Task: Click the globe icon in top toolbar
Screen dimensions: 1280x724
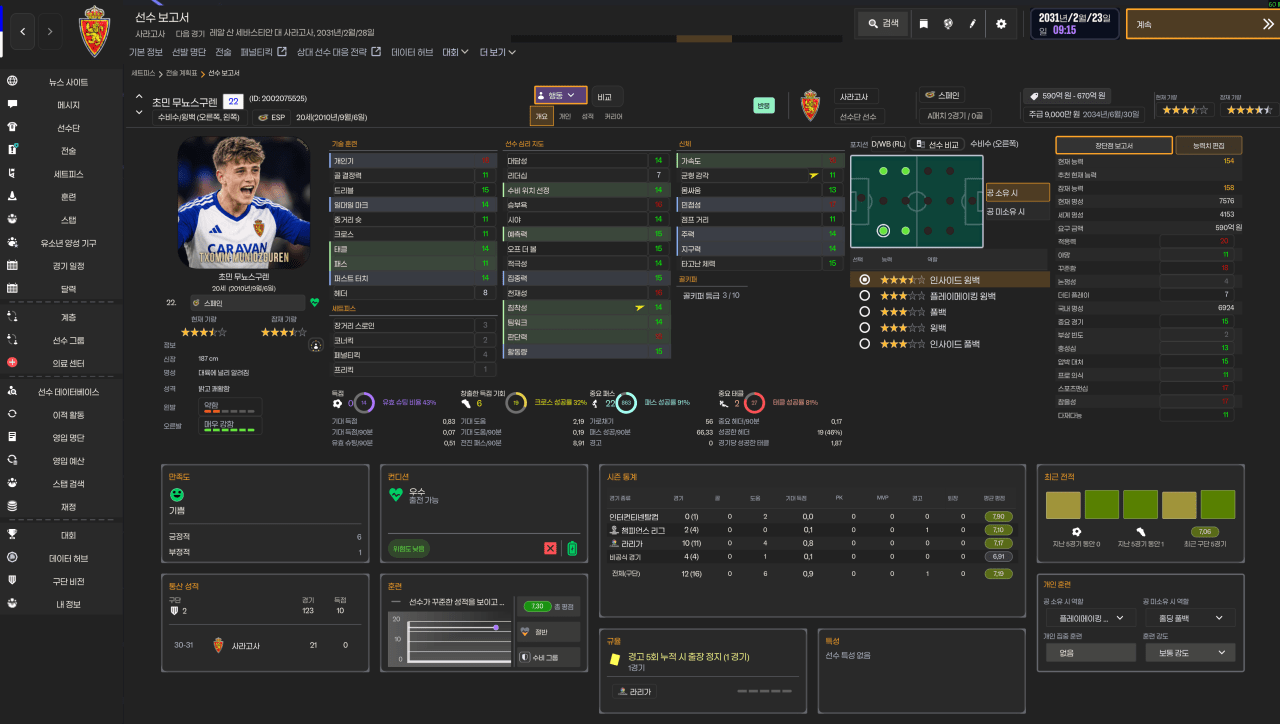Action: pos(948,23)
